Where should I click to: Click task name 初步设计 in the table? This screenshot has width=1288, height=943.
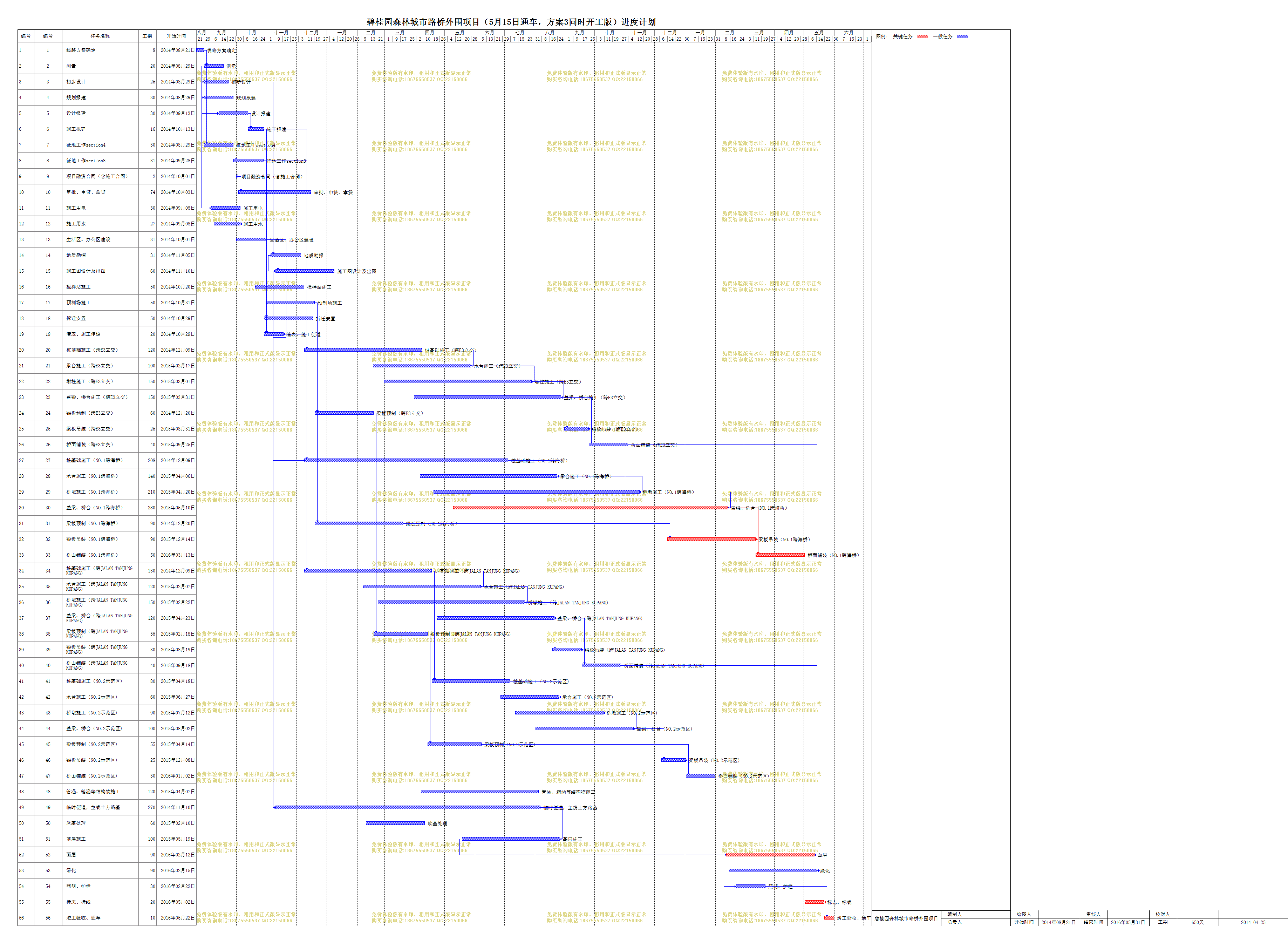point(76,82)
